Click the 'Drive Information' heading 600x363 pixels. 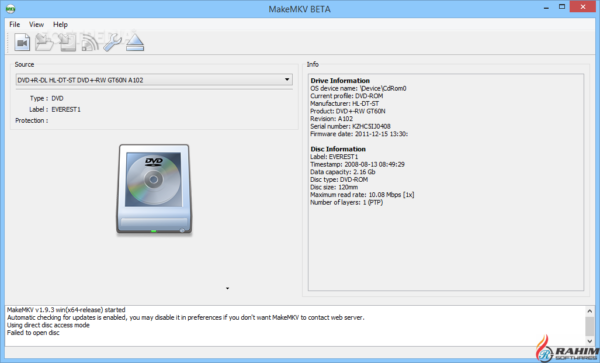tap(340, 81)
